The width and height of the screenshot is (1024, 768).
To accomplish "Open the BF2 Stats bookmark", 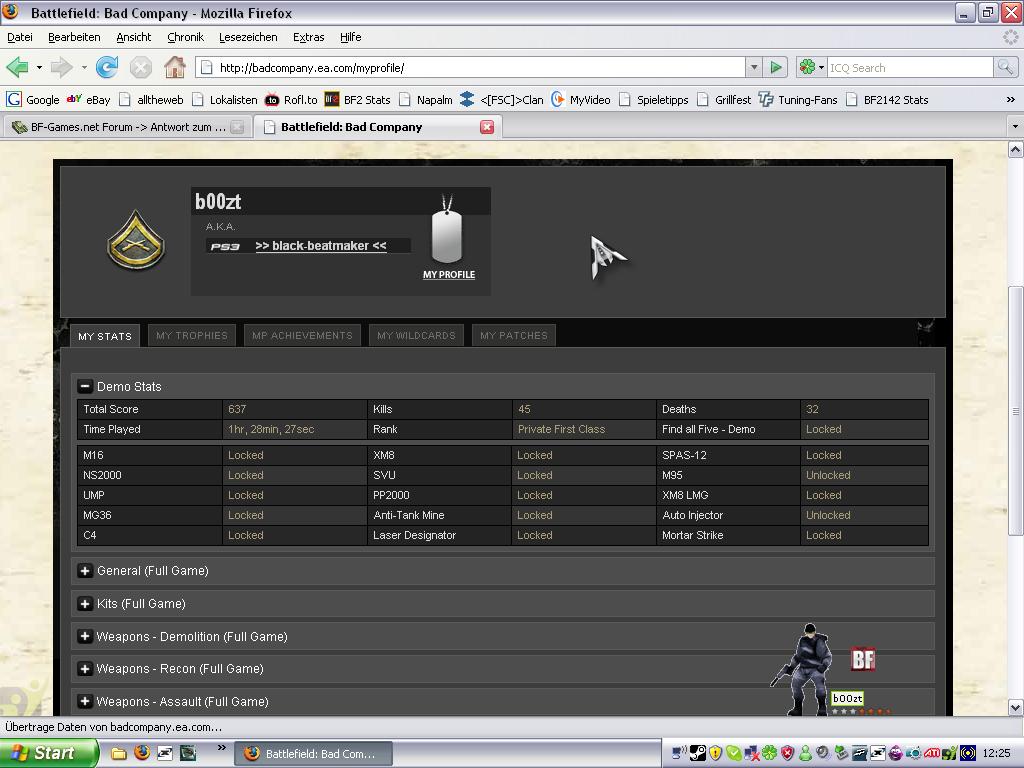I will coord(357,100).
